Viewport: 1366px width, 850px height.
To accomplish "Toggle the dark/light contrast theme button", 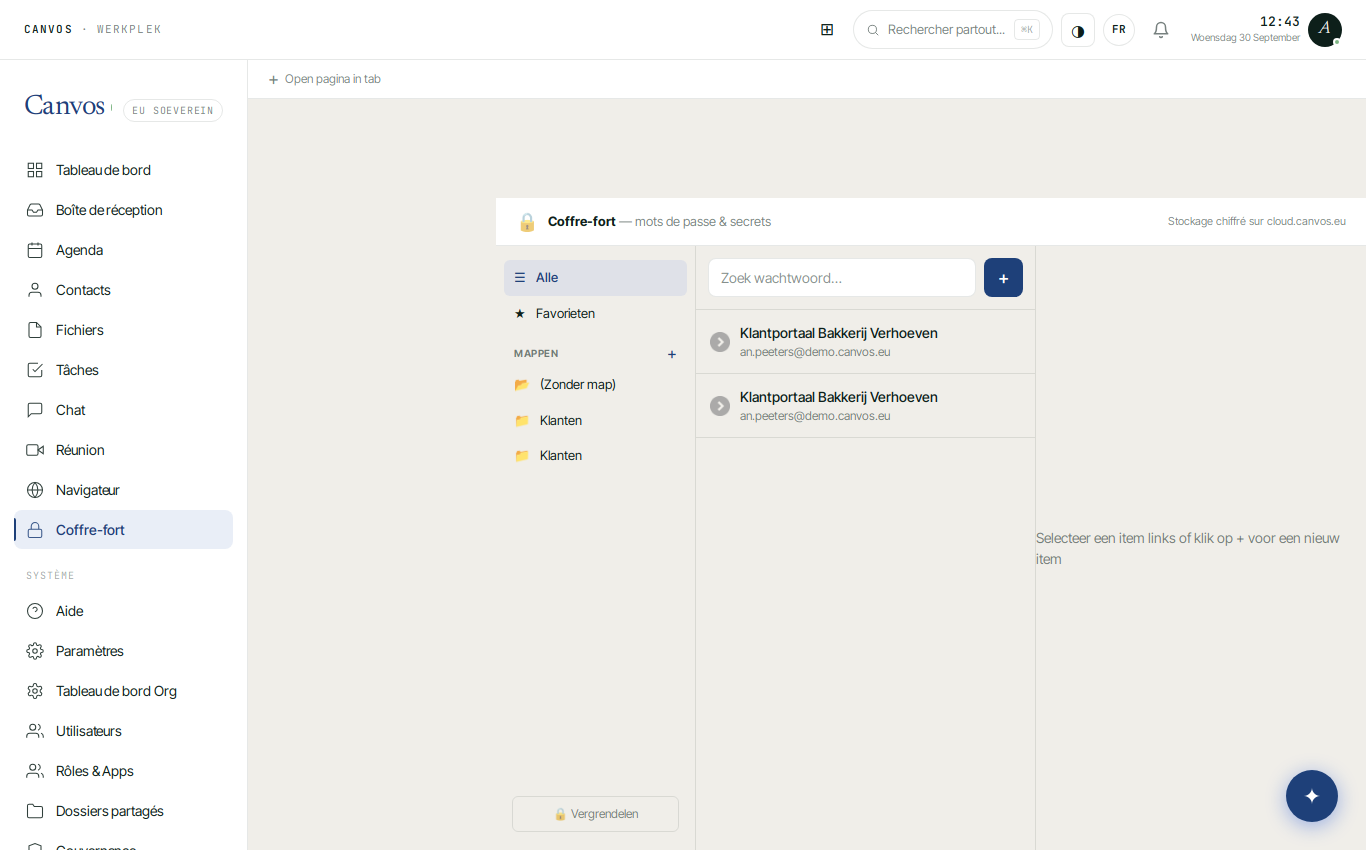I will coord(1078,30).
